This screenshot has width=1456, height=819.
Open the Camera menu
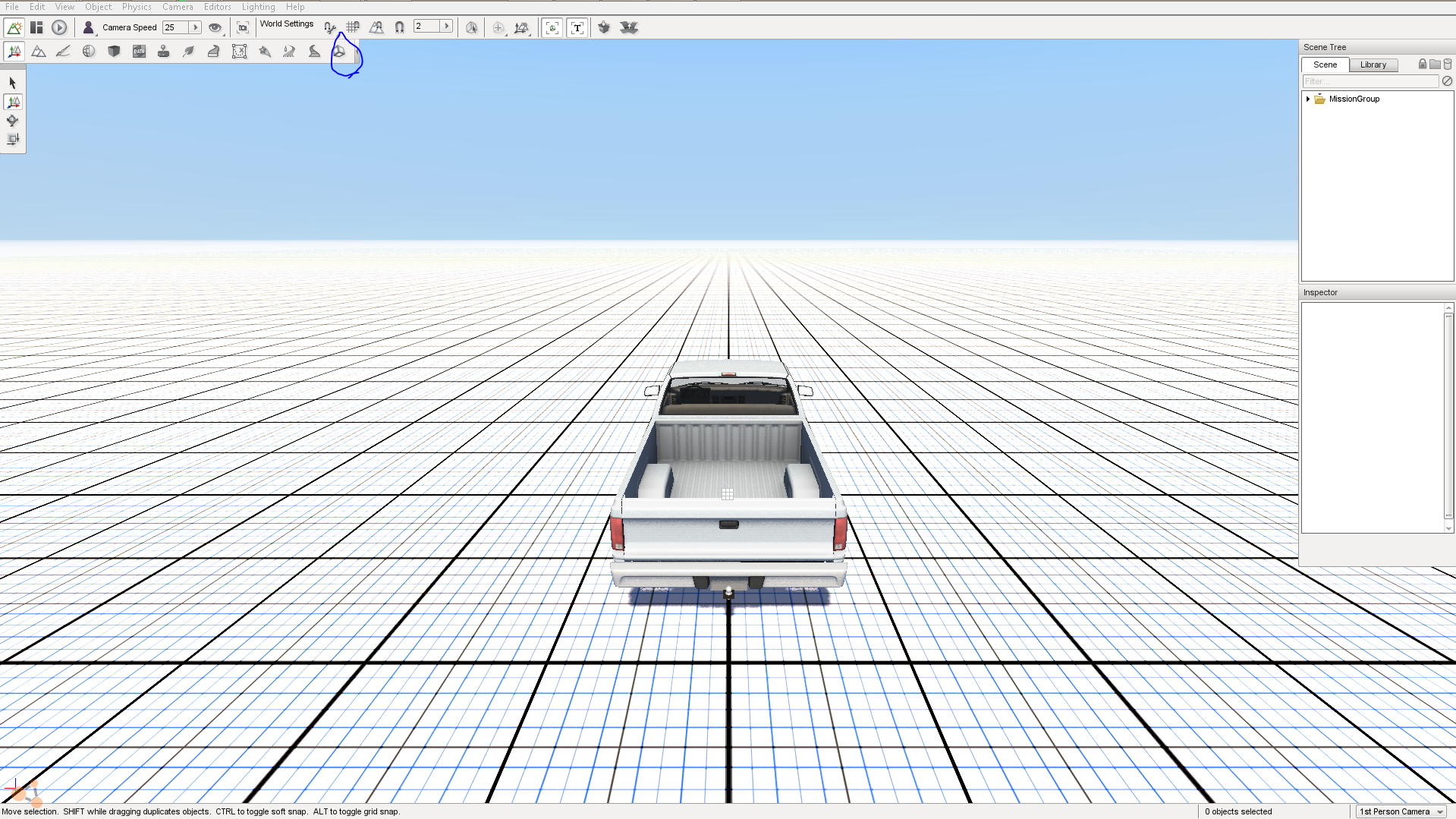tap(178, 7)
